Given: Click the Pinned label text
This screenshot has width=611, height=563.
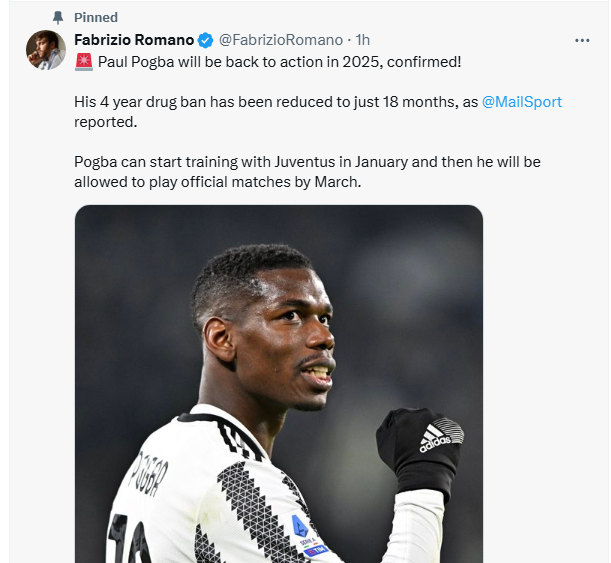Looking at the screenshot, I should (x=96, y=18).
